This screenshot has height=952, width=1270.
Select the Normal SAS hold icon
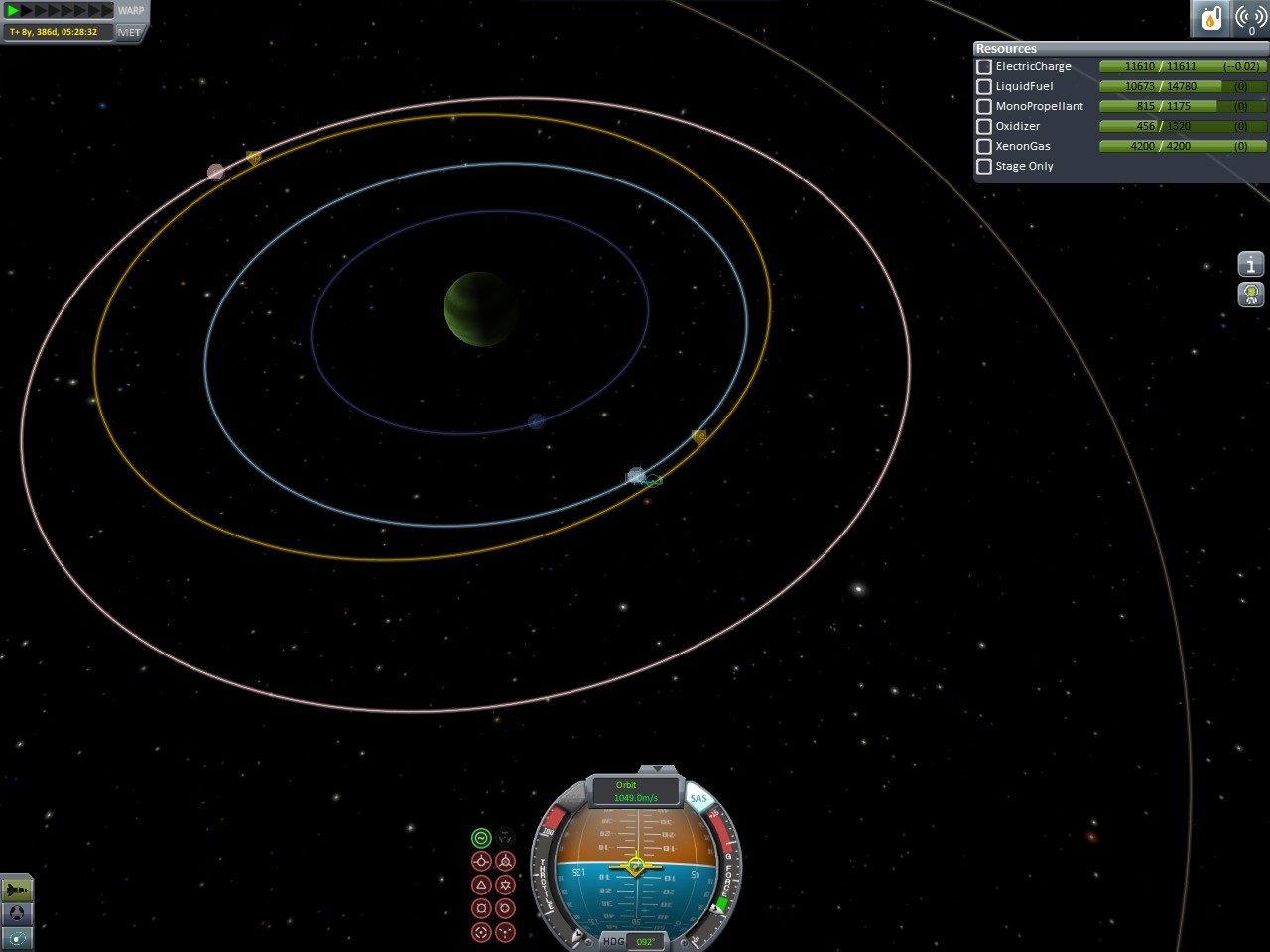point(481,885)
